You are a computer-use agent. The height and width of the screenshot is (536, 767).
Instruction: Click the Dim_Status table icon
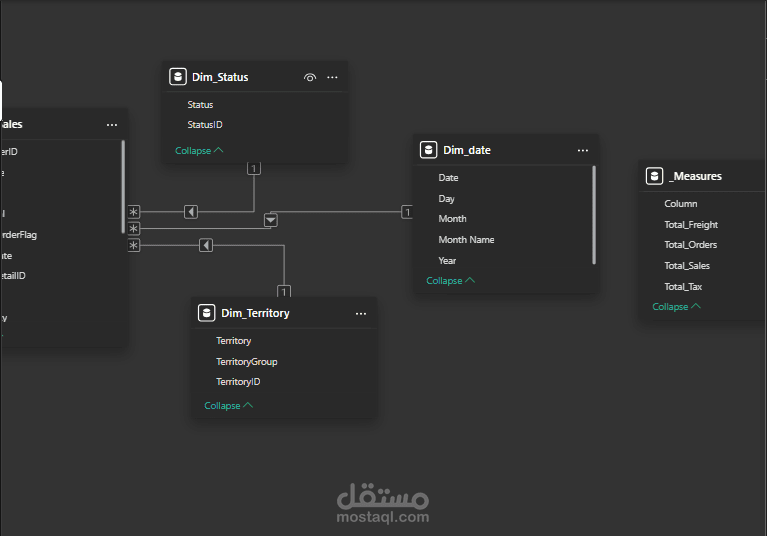click(x=178, y=77)
